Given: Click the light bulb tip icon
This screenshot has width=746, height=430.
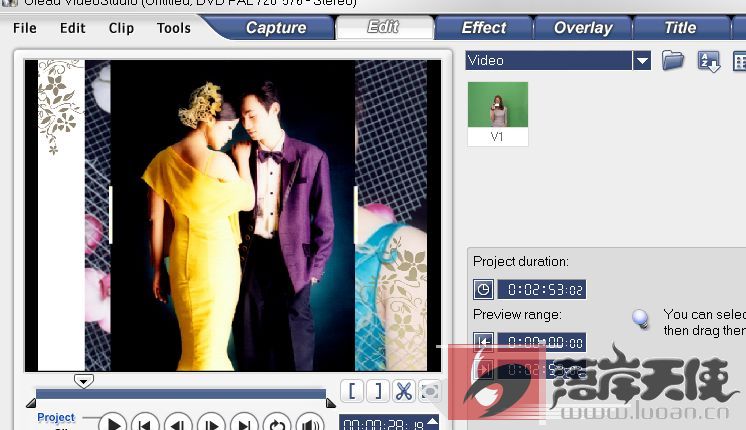Looking at the screenshot, I should tap(640, 318).
